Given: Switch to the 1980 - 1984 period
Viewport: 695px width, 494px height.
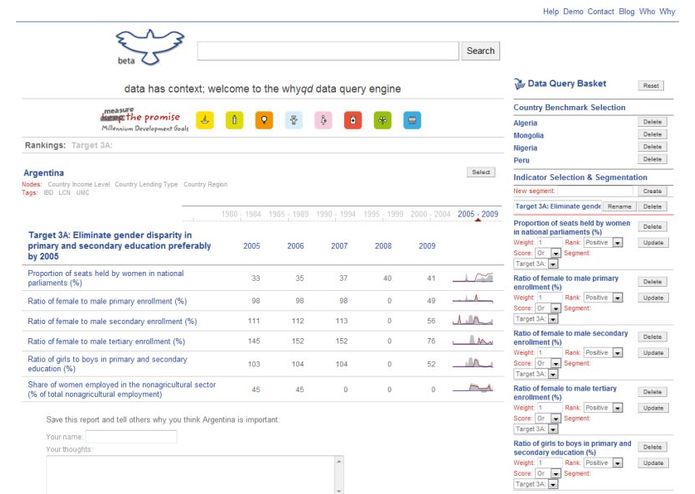Looking at the screenshot, I should click(x=241, y=214).
